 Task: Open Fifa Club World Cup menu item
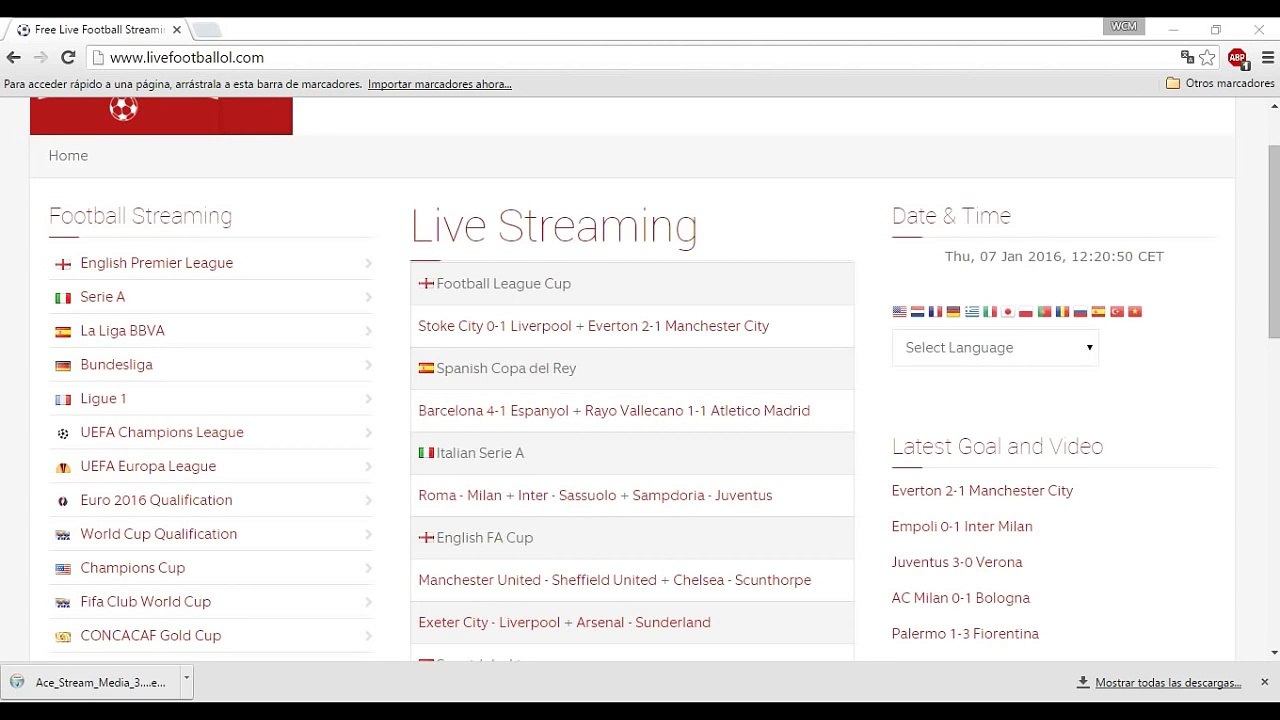tap(146, 602)
